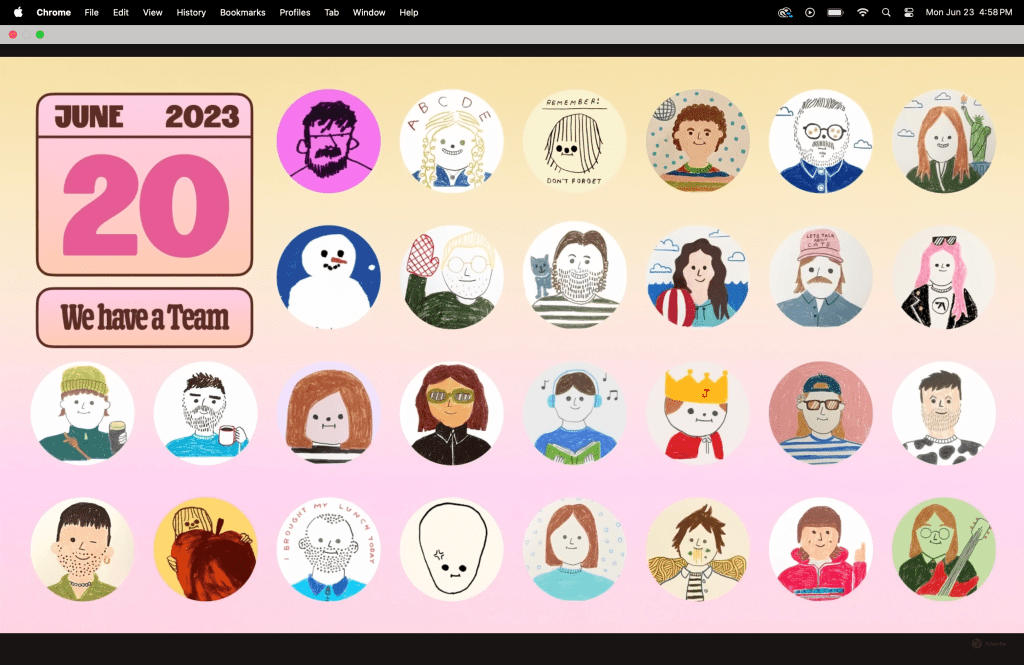Click the 'We have a Team' banner

[144, 318]
